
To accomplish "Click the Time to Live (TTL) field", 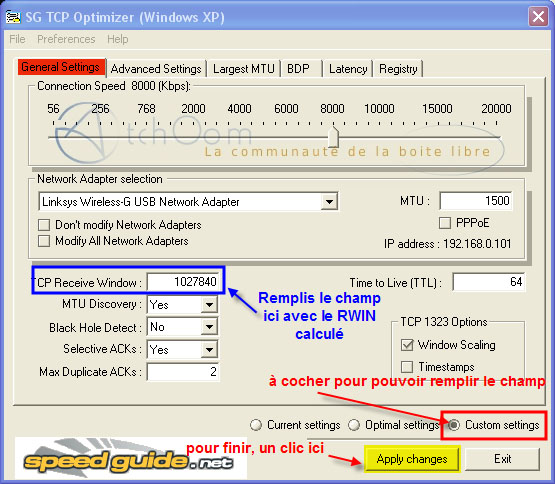I will point(488,282).
